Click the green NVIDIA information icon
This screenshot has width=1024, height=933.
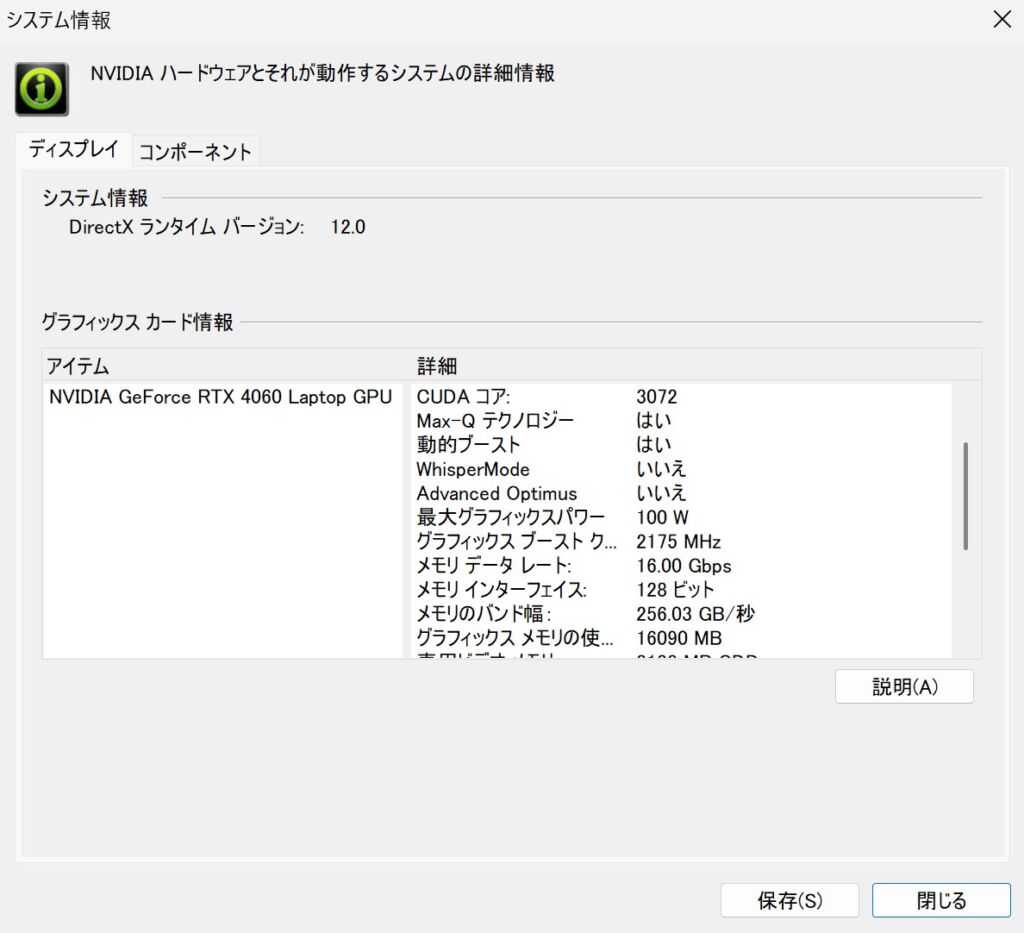[x=42, y=89]
